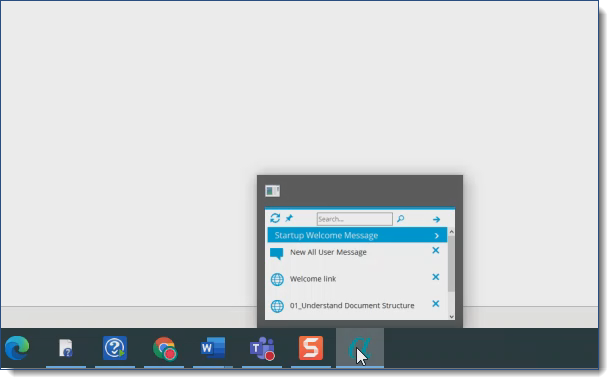Click into the Search field

tap(354, 219)
